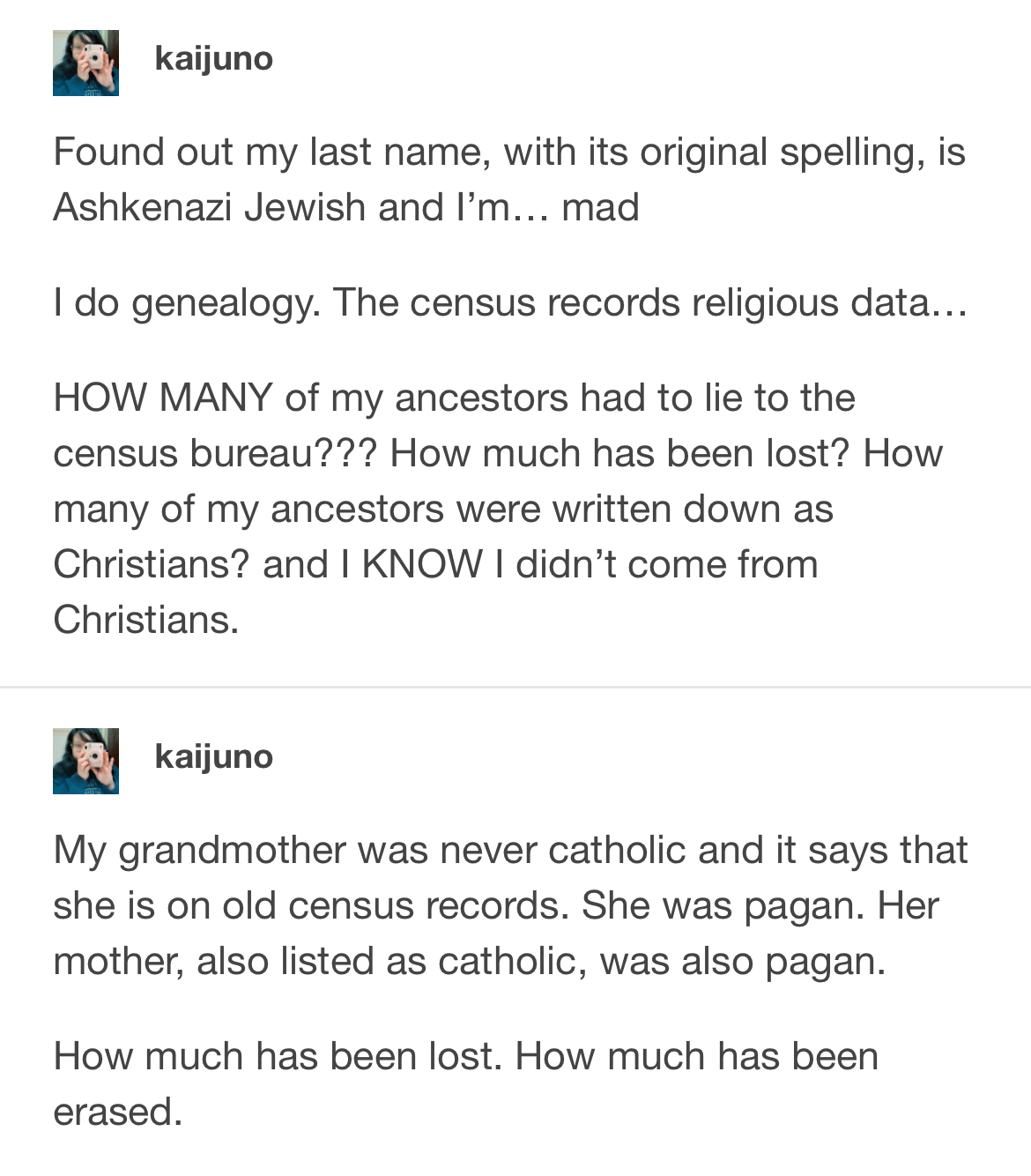Screen dimensions: 1031x1176
Task: Click the paragraph starting "My grandmother was never catholic"
Action: pos(510,905)
